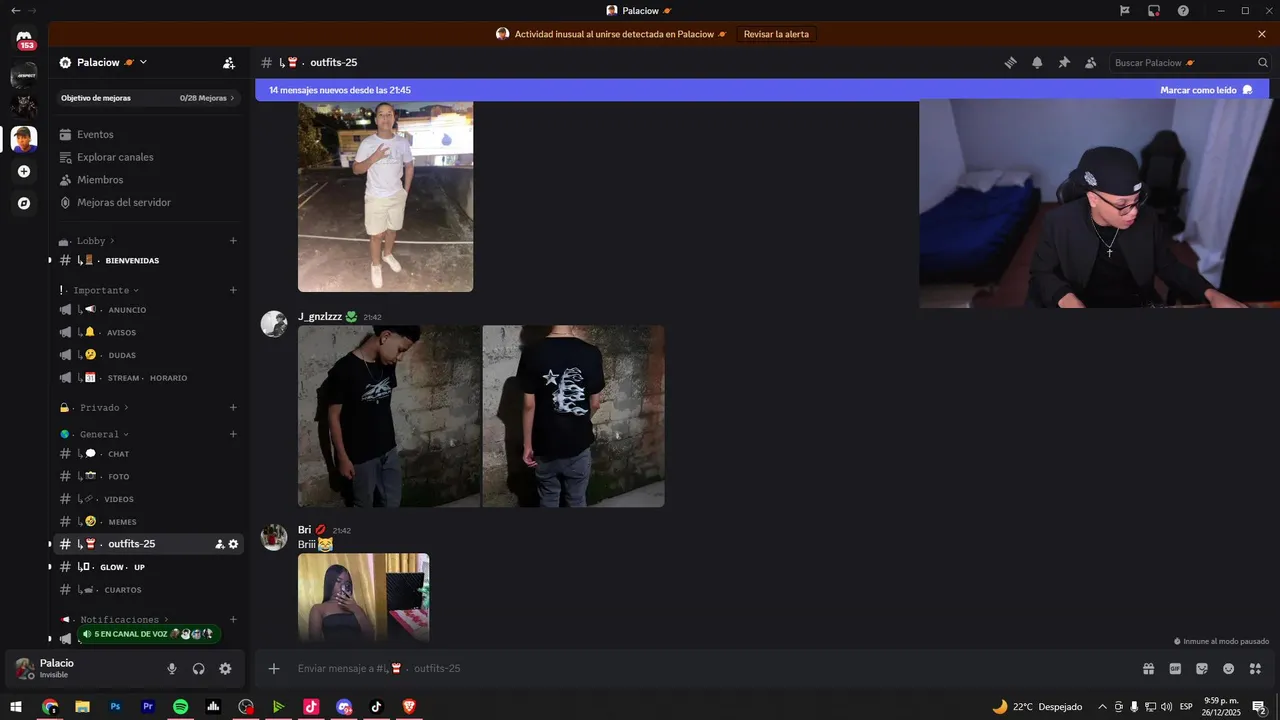
Task: Click Revisar la alerta button
Action: pos(776,34)
